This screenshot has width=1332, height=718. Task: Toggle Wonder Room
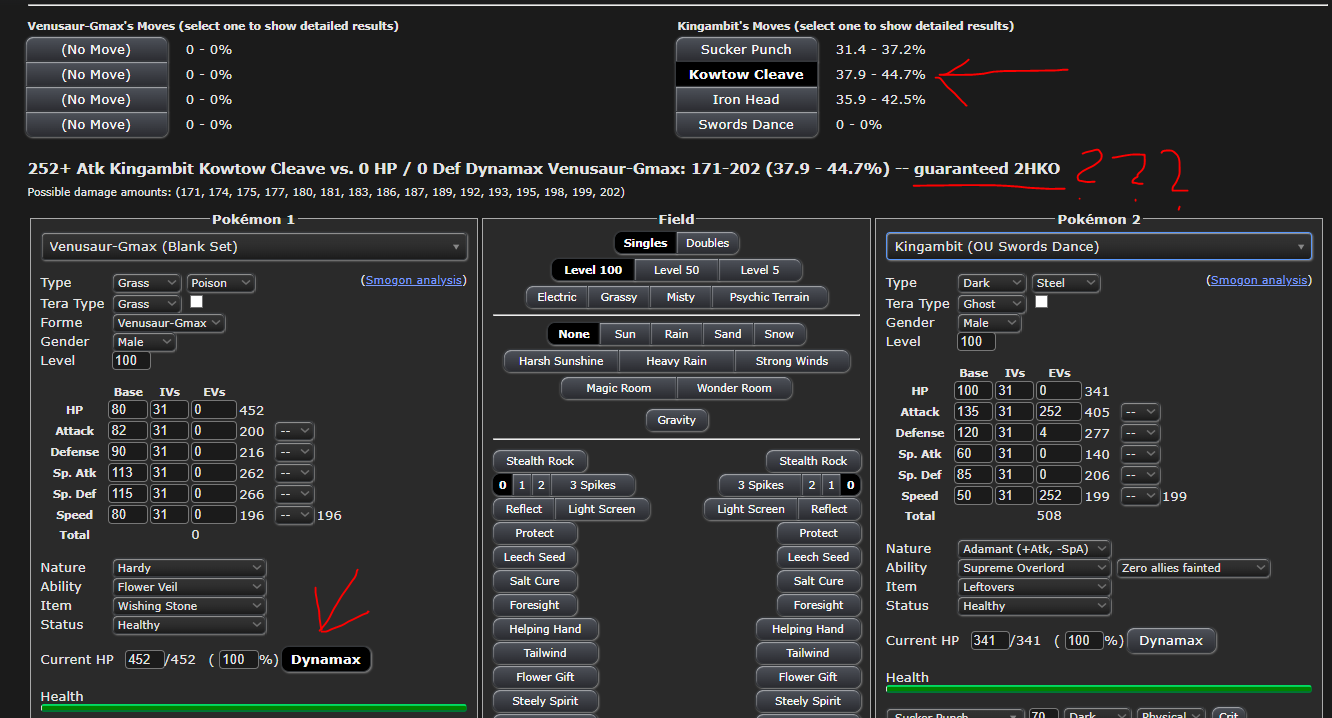coord(735,388)
